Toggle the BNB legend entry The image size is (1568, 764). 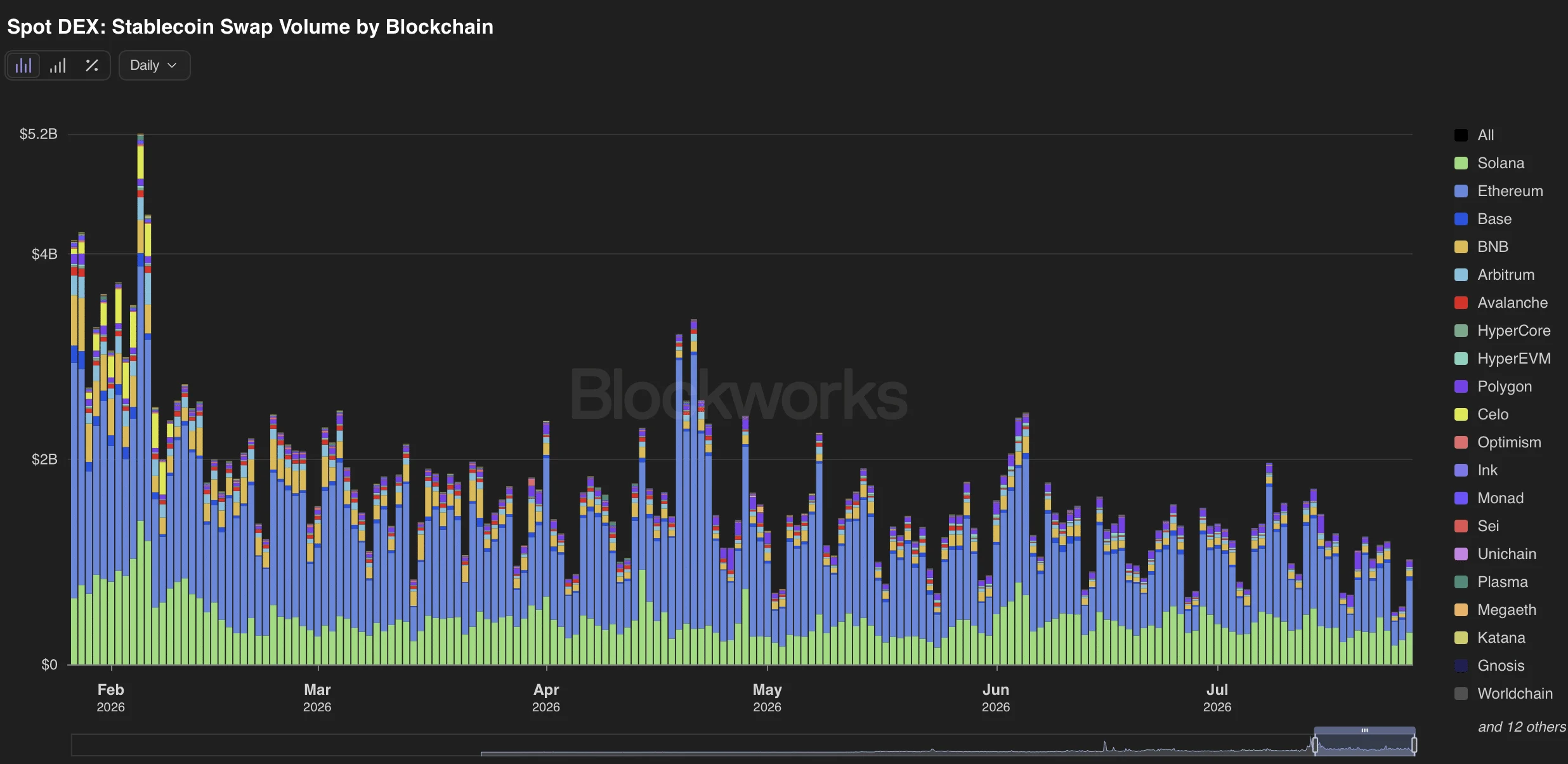point(1481,247)
